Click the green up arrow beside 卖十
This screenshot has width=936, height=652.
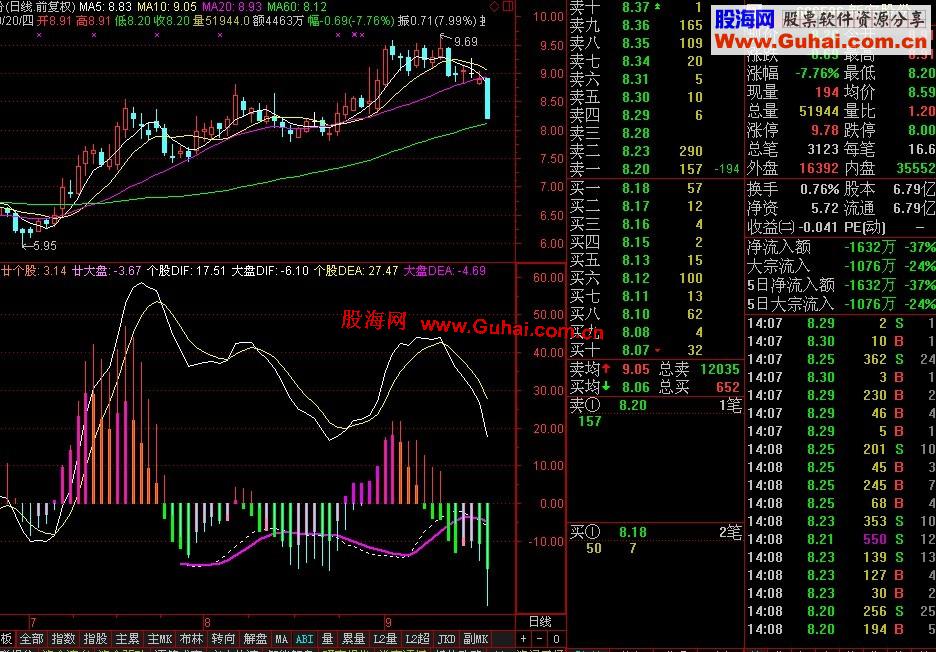coord(657,7)
